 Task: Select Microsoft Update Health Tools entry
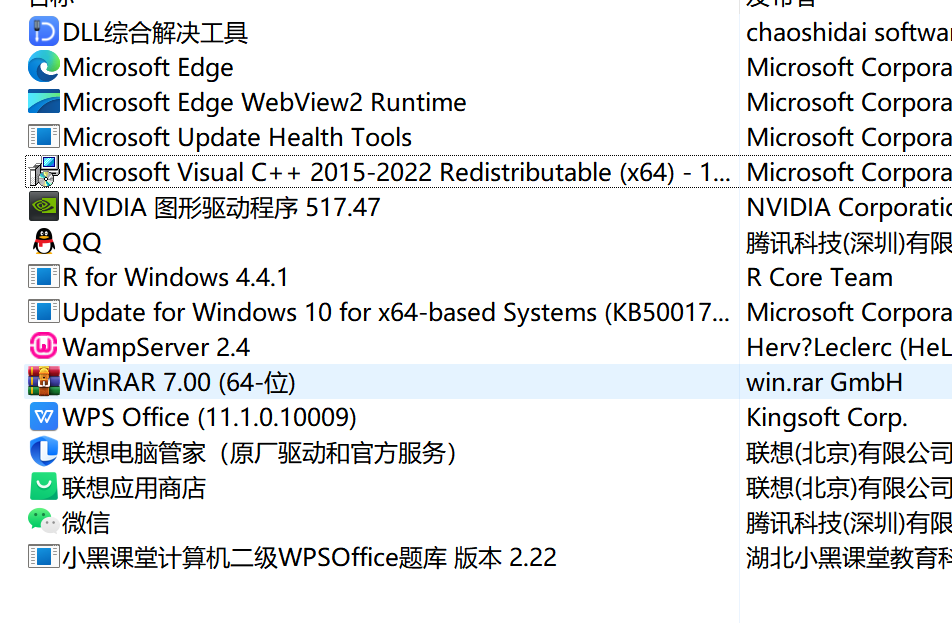pos(237,138)
